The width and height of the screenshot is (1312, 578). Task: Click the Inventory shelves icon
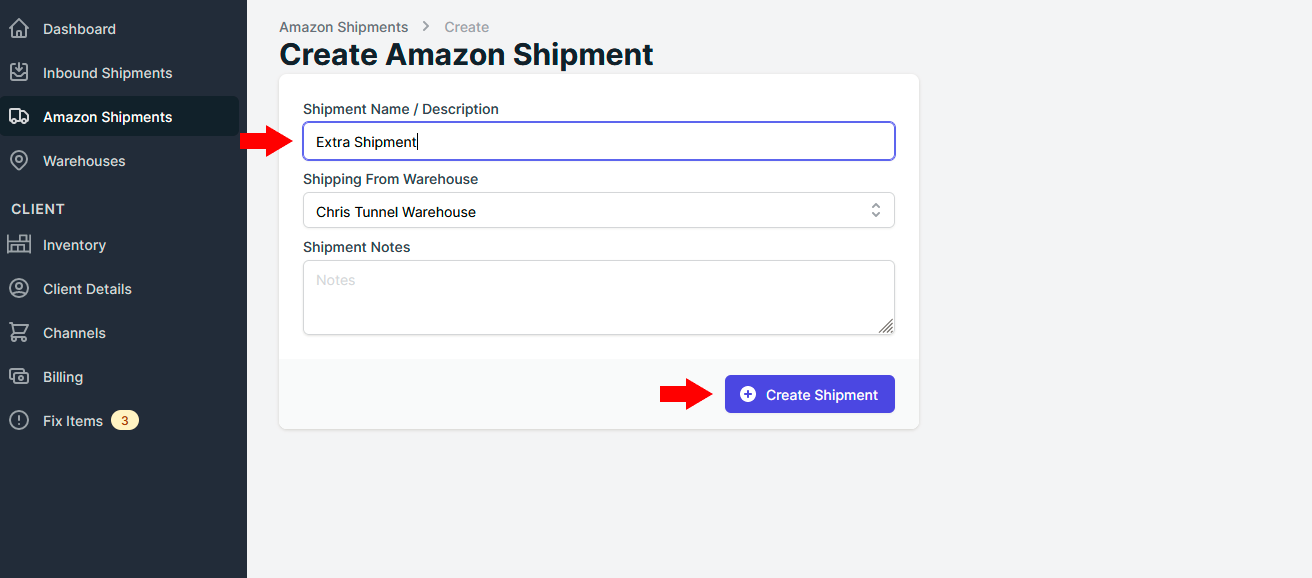click(x=19, y=245)
